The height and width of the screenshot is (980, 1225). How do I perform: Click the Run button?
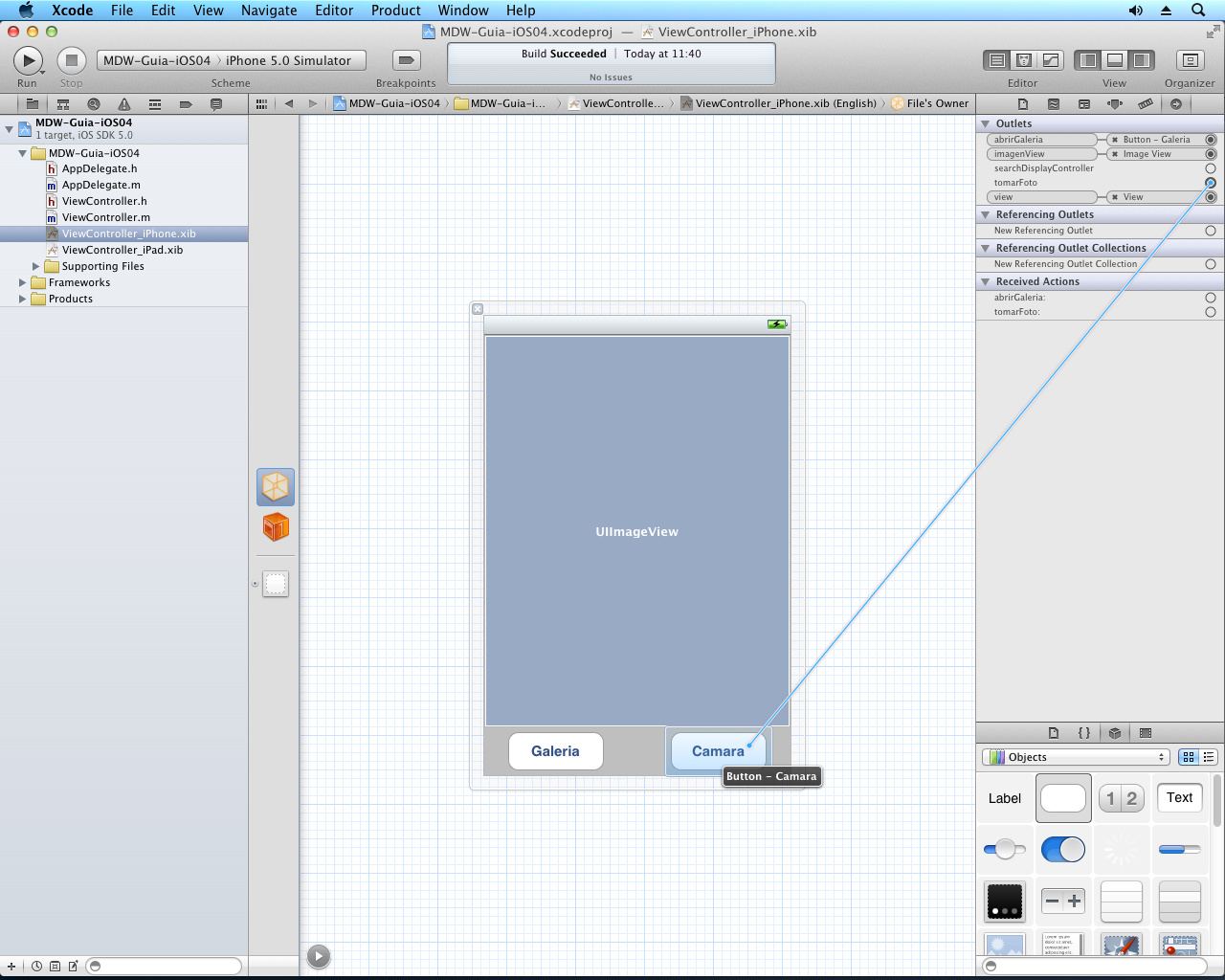coord(28,60)
